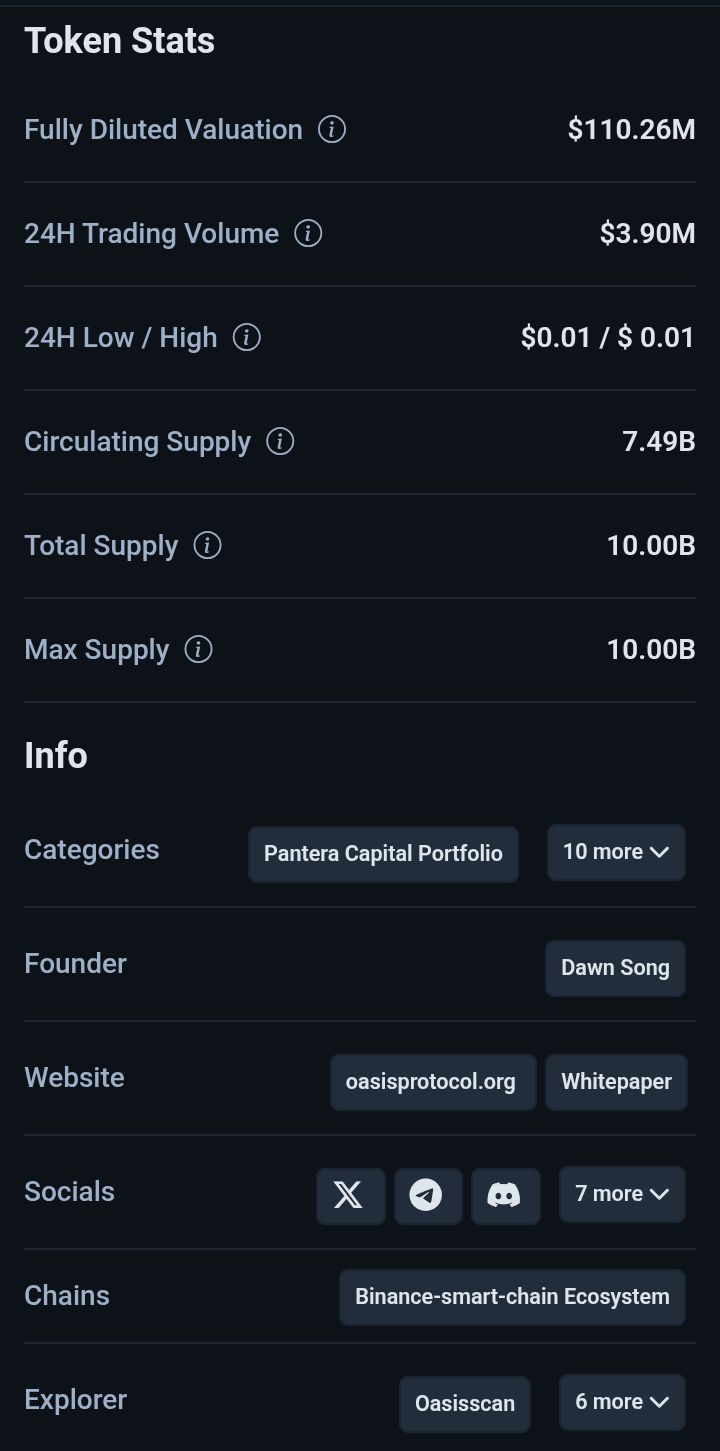Click the 7.49B circulating supply value
Screen dimensions: 720x1451
point(658,442)
